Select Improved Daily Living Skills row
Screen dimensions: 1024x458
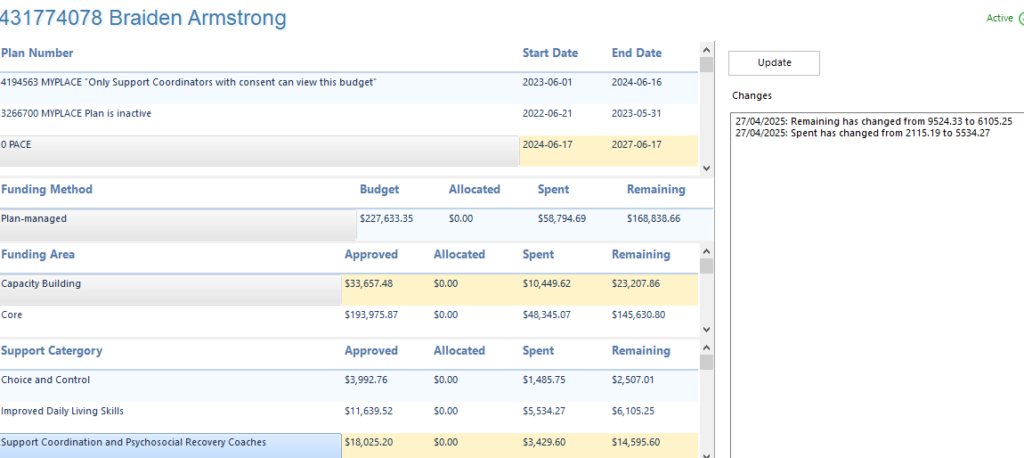coord(62,411)
